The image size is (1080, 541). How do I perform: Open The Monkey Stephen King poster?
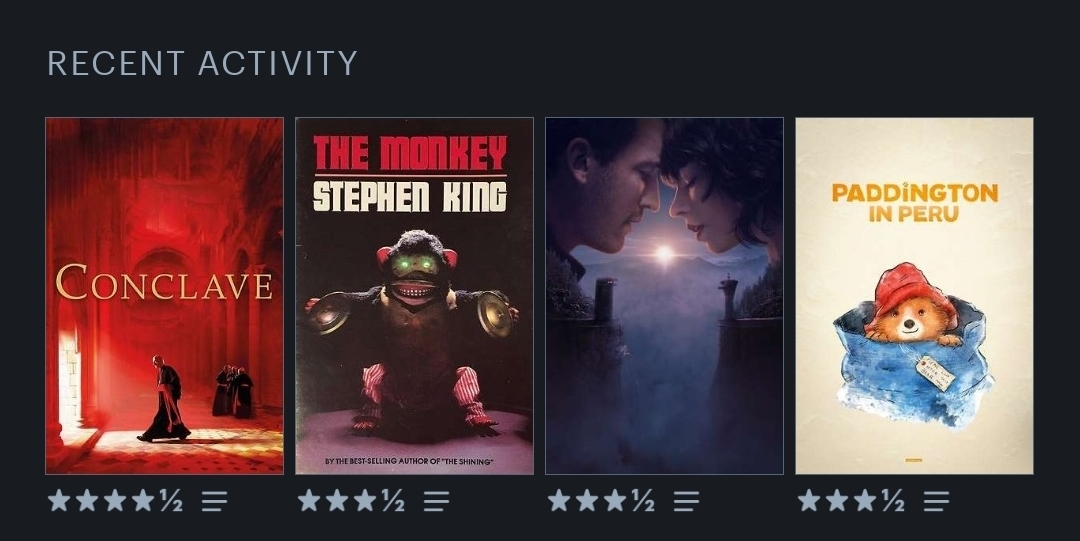(415, 296)
